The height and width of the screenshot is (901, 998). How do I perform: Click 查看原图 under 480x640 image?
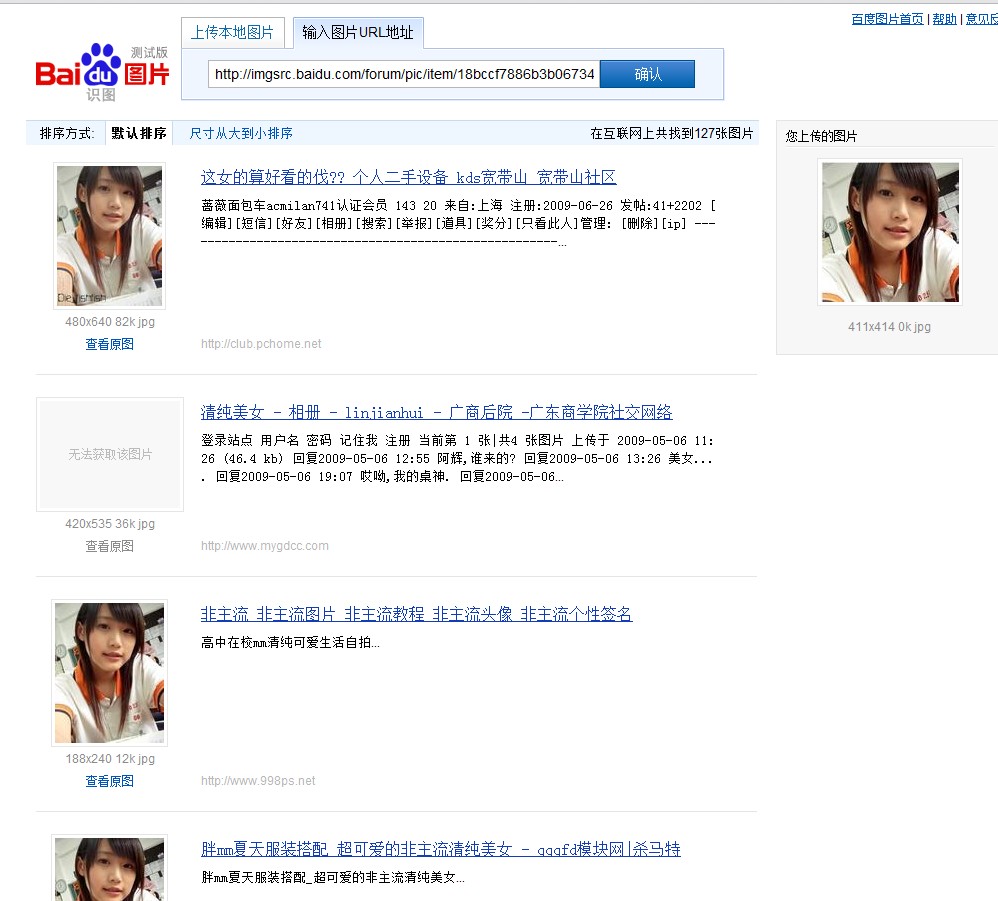(109, 344)
